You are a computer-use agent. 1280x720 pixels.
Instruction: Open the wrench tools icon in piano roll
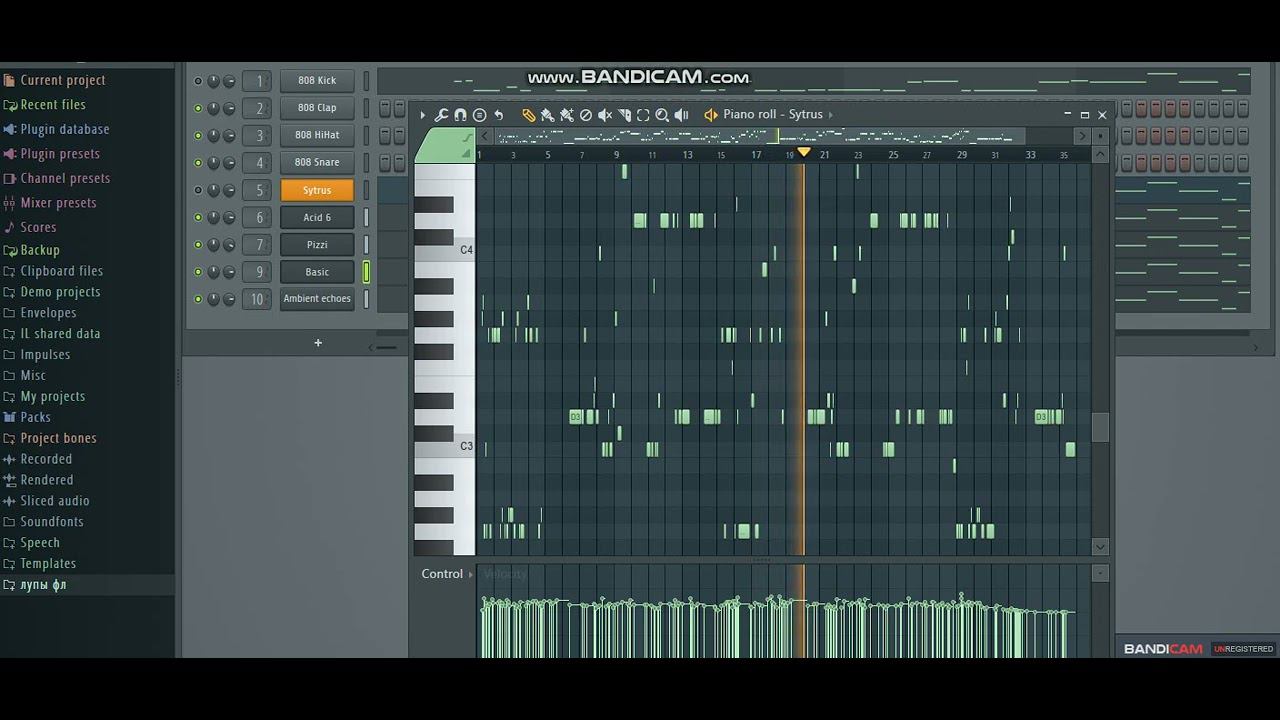tap(441, 115)
